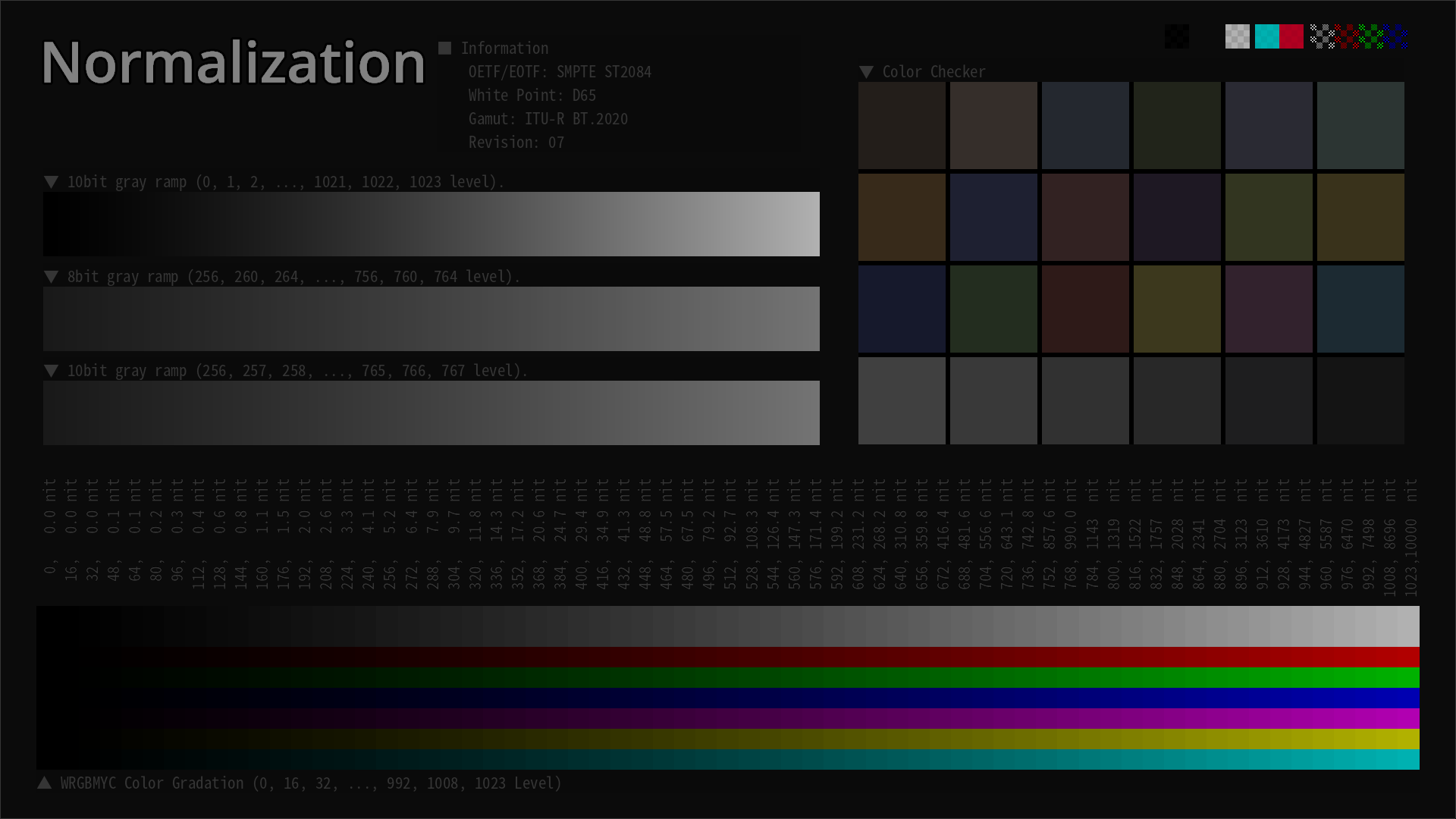
Task: Click the Gamut: ITU-R BT.2020 text
Action: (548, 119)
